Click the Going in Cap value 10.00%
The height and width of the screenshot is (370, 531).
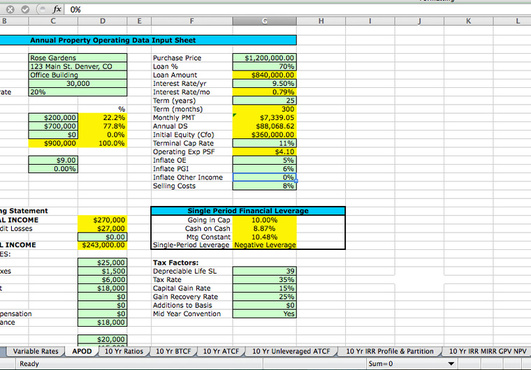pos(264,220)
